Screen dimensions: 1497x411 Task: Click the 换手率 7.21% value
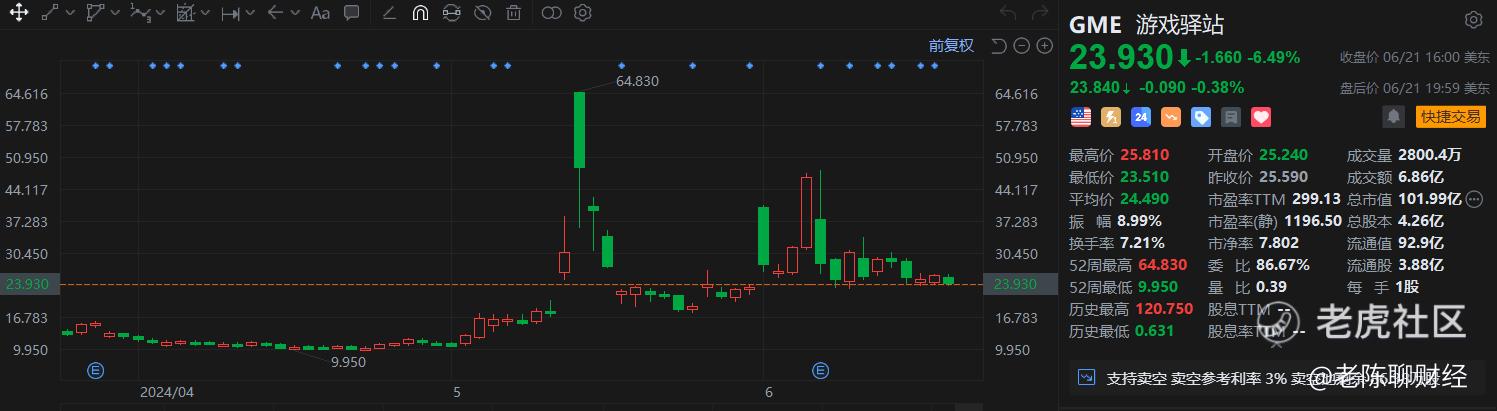[1142, 243]
